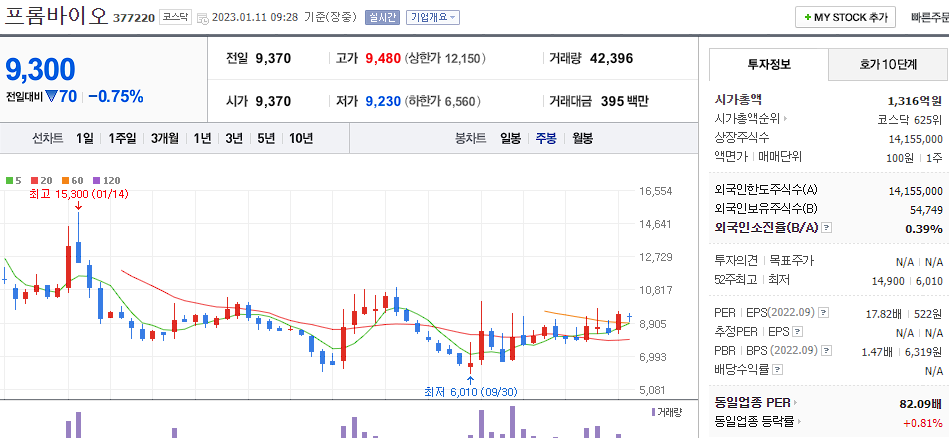Open the 시가총액순위 link
This screenshot has width=949, height=438.
pos(747,119)
